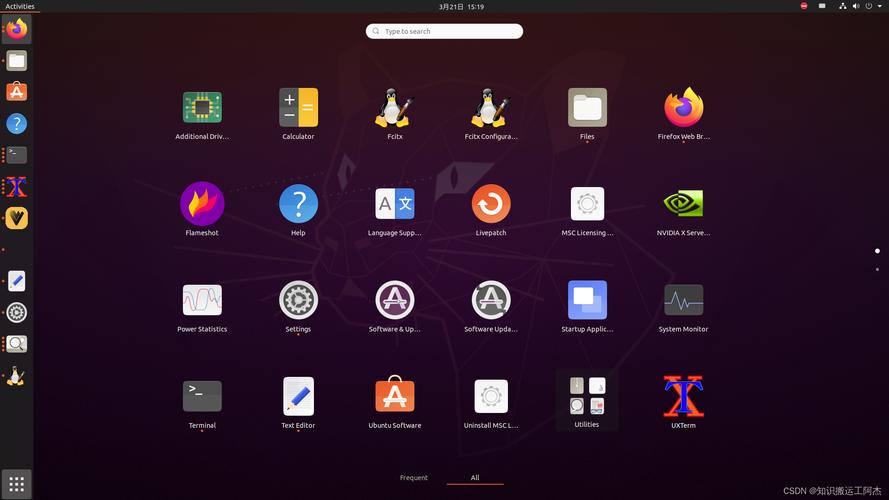Click the volume icon in the top bar
Screen dimensions: 889x500
[x=856, y=6]
